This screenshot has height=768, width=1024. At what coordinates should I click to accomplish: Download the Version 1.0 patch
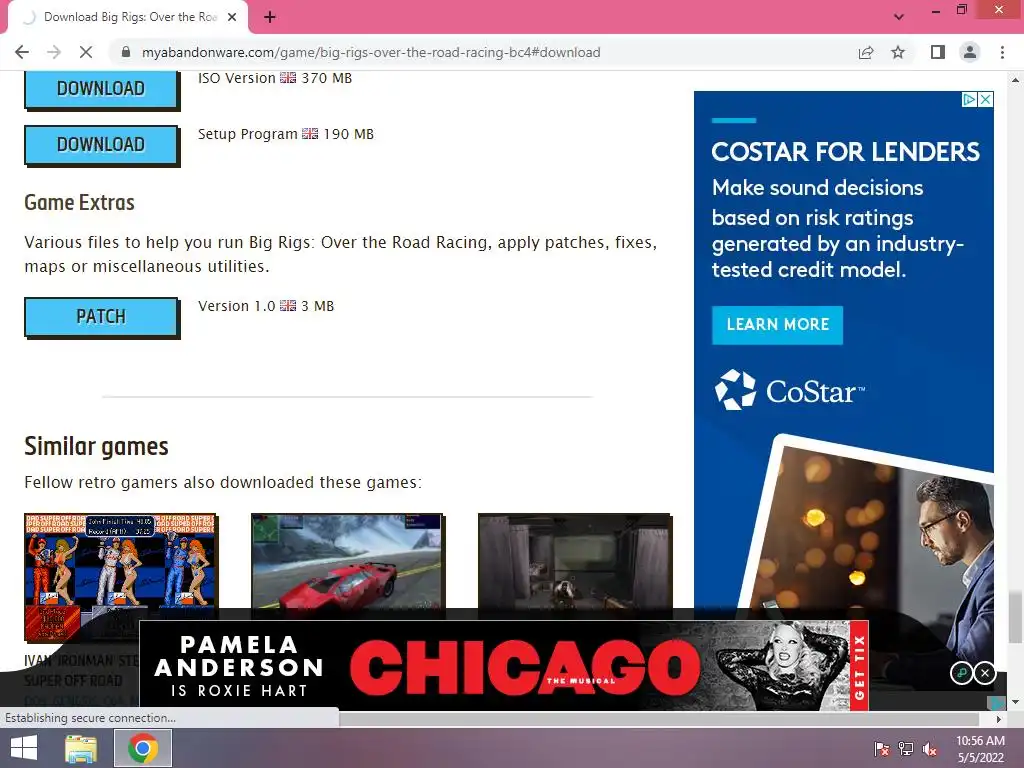(x=101, y=317)
